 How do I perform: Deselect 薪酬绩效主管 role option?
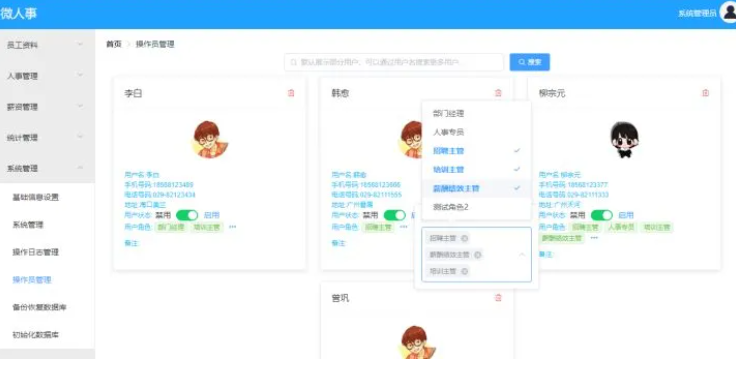click(477, 188)
